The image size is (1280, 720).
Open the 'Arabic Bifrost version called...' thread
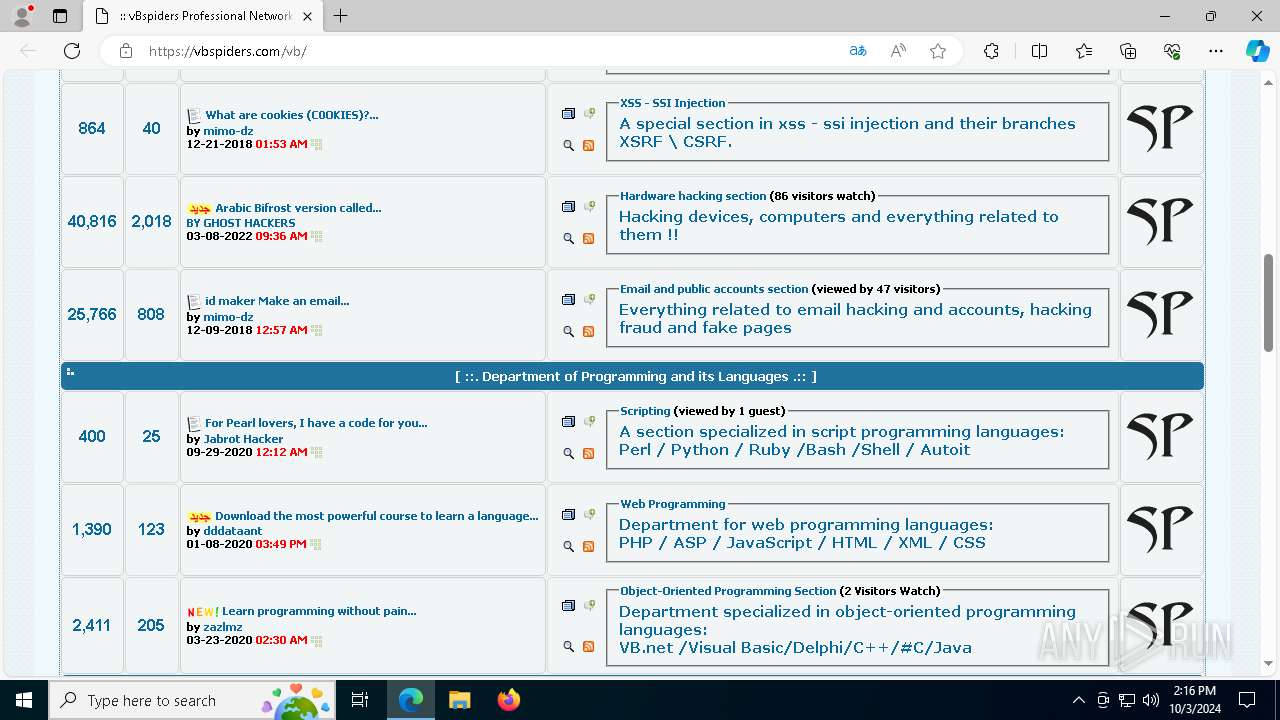pos(298,208)
